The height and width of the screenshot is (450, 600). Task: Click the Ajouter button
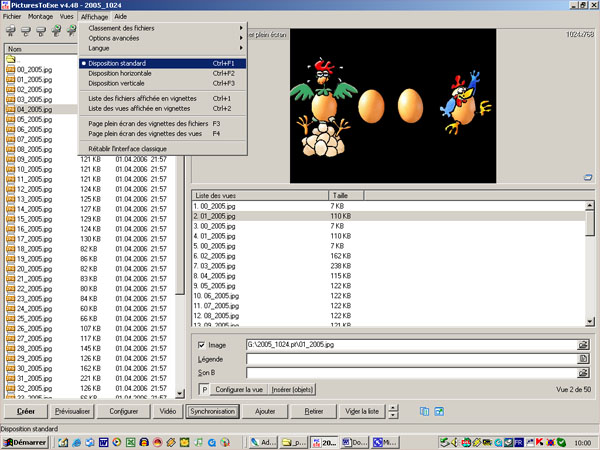pyautogui.click(x=265, y=411)
